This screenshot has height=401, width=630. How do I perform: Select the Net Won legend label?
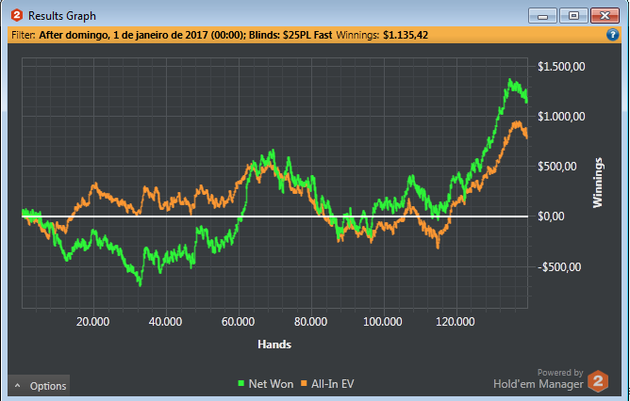point(271,384)
